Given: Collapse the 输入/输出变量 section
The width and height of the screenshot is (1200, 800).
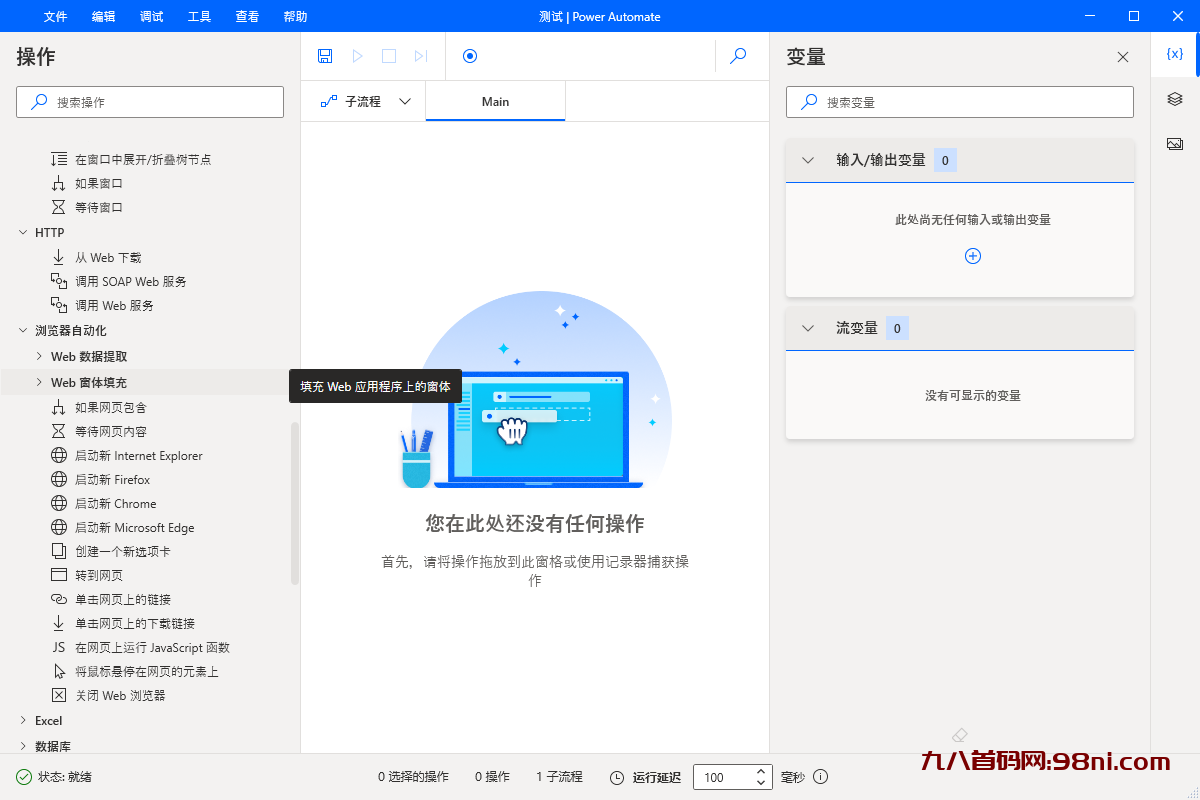Looking at the screenshot, I should pos(809,160).
